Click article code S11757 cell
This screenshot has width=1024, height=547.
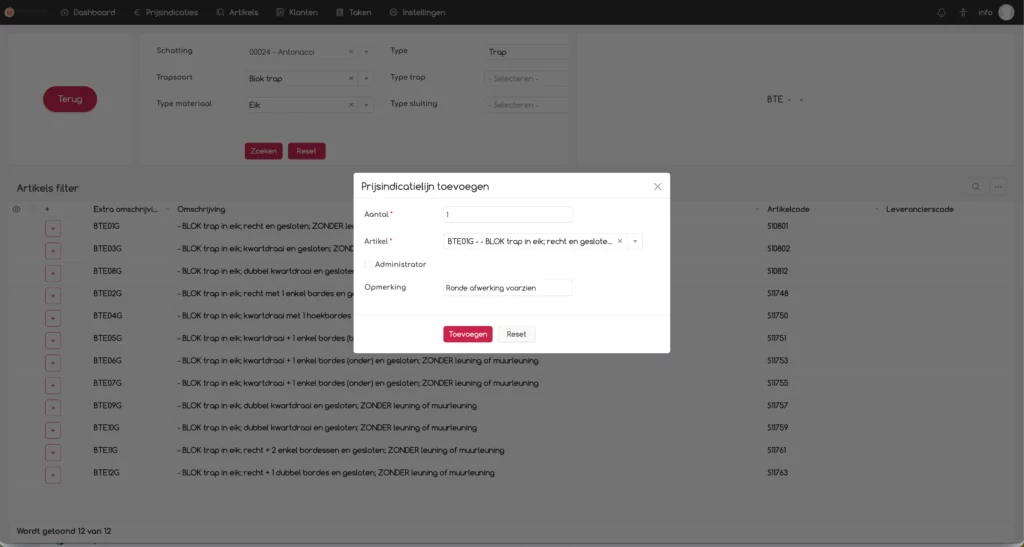click(x=777, y=405)
